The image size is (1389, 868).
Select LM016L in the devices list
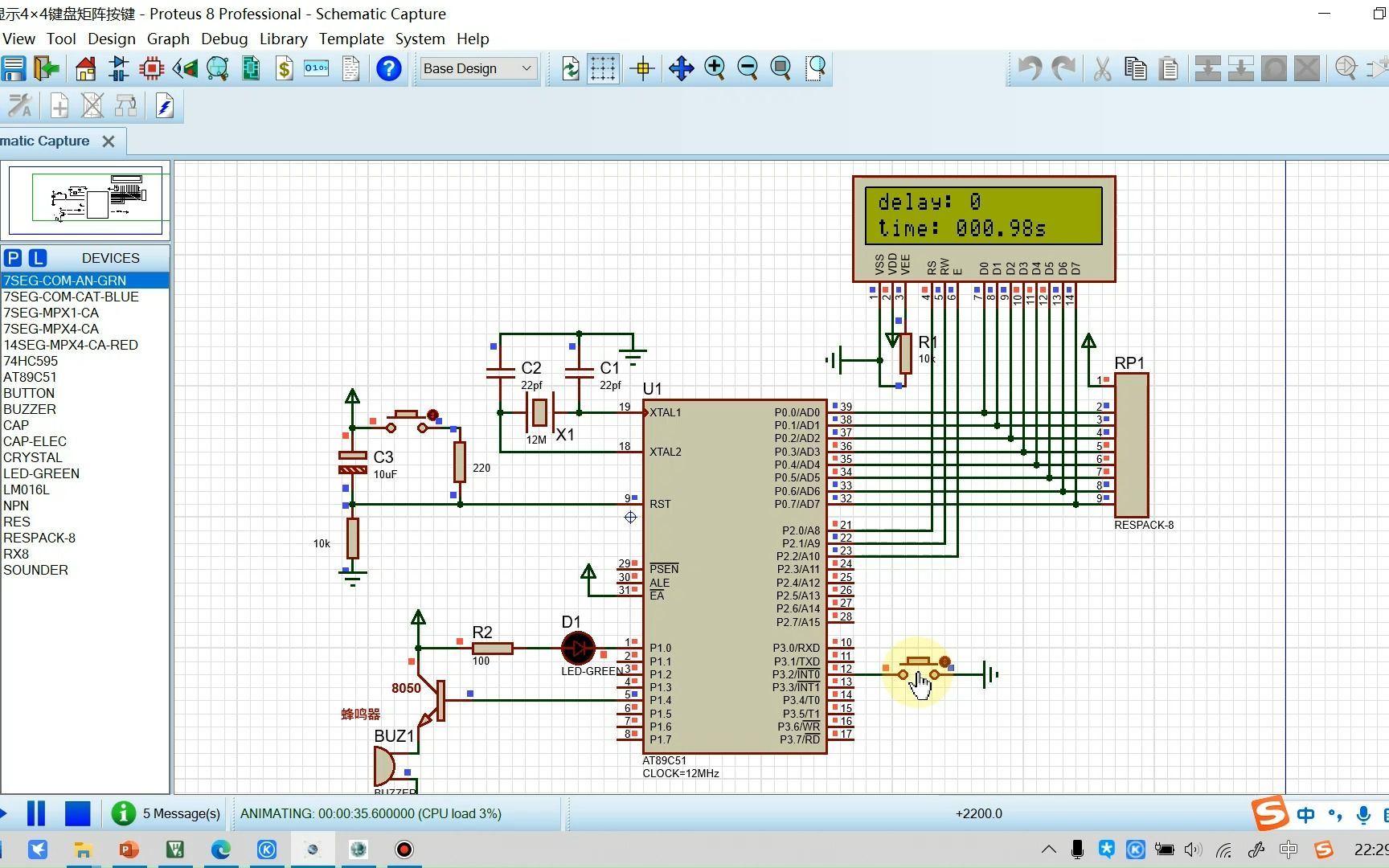[x=85, y=489]
